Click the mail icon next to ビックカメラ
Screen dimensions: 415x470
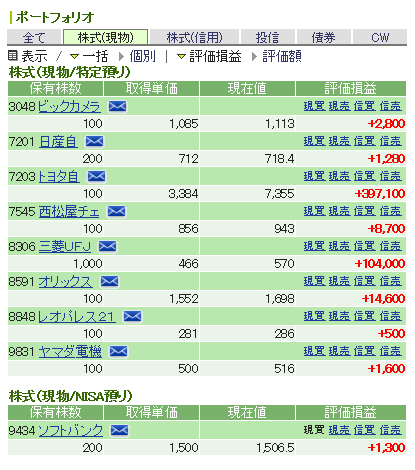[118, 106]
